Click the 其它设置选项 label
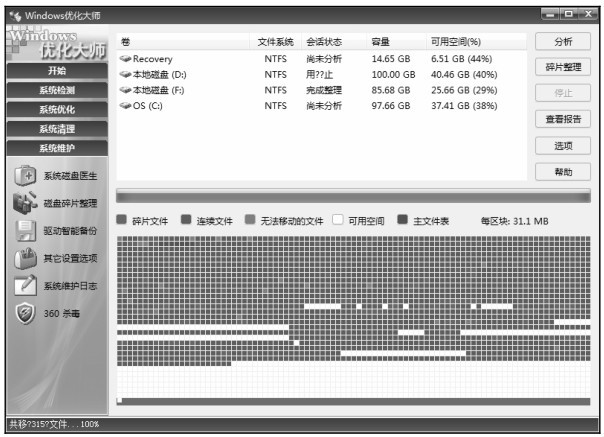Screen dimensions: 604x437 pyautogui.click(x=70, y=258)
